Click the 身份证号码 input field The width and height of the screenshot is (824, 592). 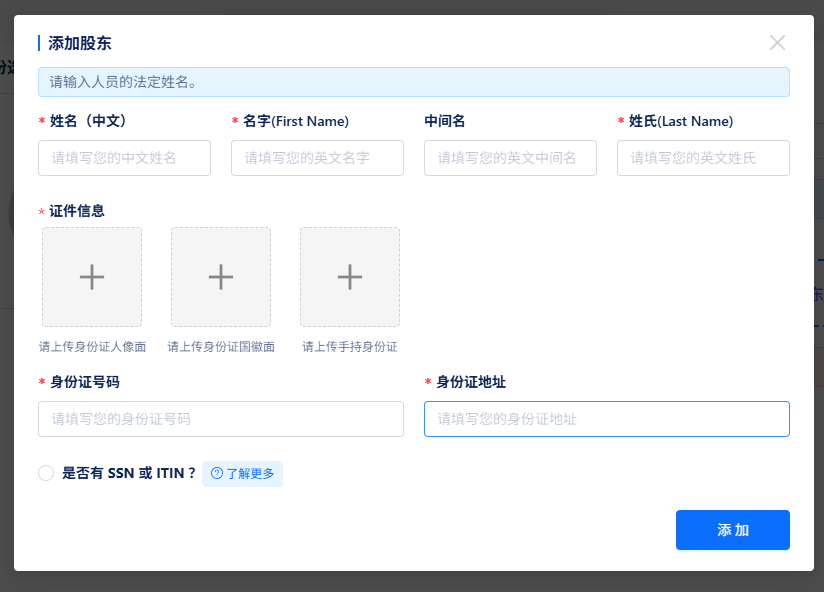click(221, 419)
